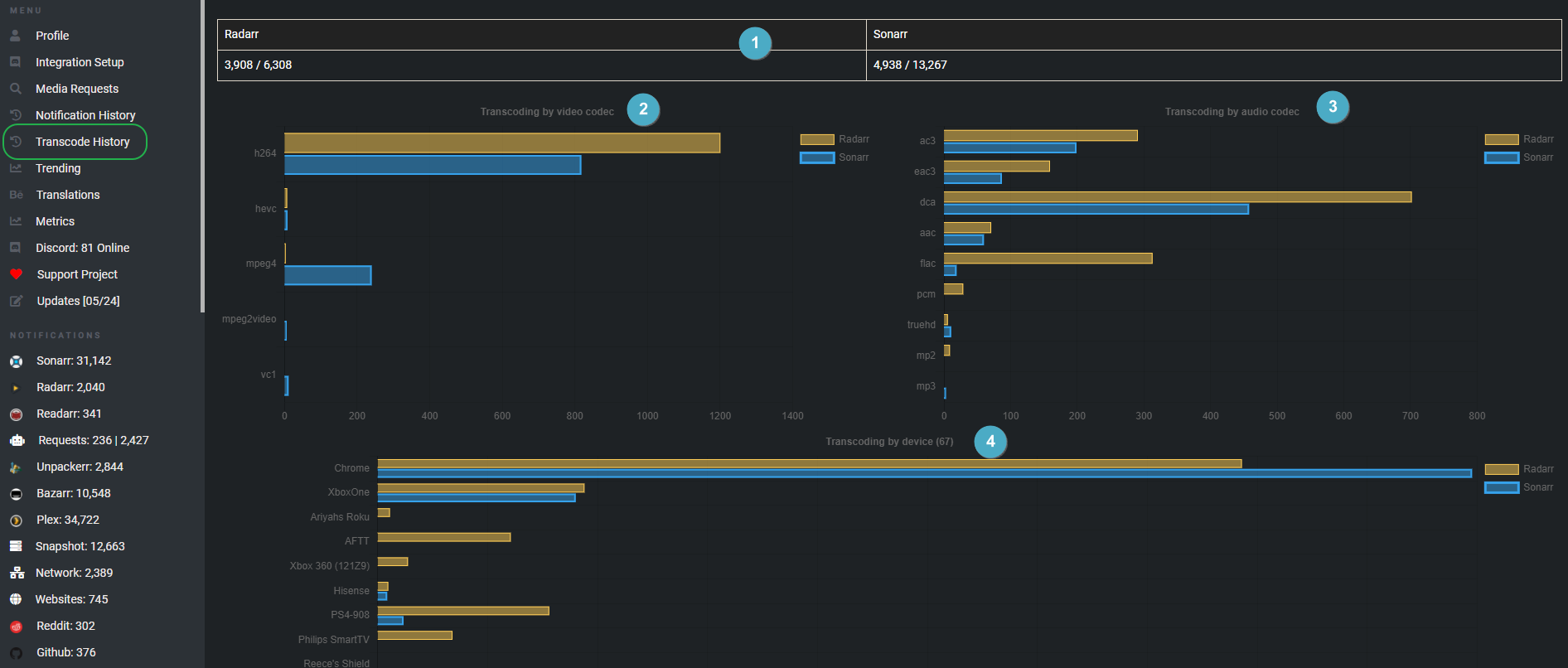Screen dimensions: 1568x668
Task: Click the flac Radarr bar
Action: pyautogui.click(x=1048, y=259)
